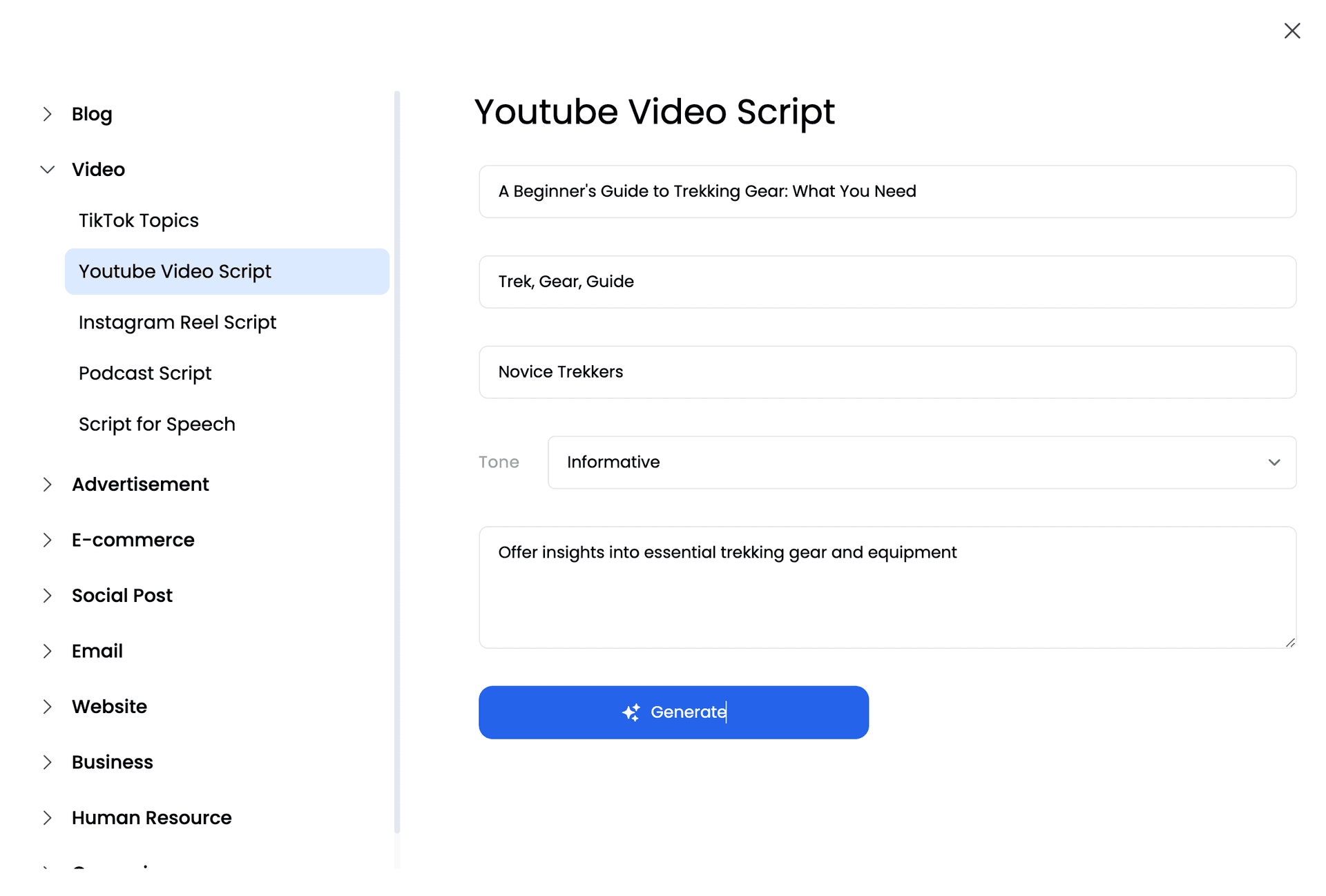
Task: Click the Novice Trekkers audience field
Action: pos(887,372)
